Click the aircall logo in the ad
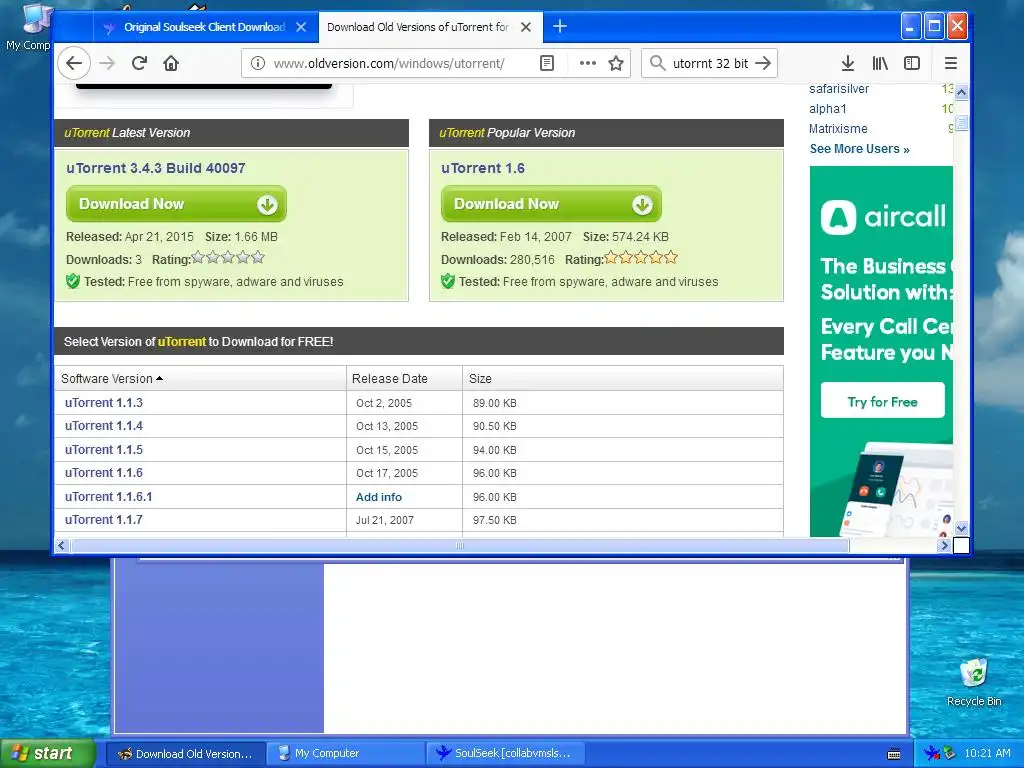Image resolution: width=1024 pixels, height=768 pixels. [x=883, y=217]
